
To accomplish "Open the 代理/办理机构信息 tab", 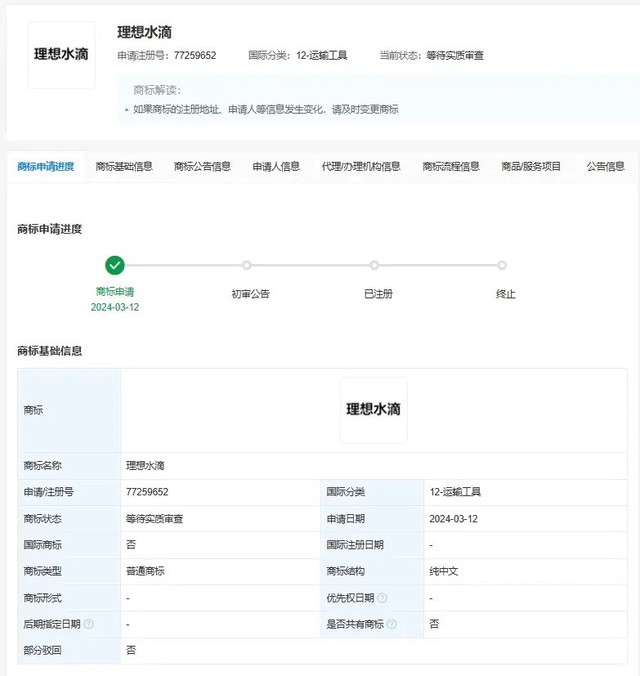I will 361,166.
